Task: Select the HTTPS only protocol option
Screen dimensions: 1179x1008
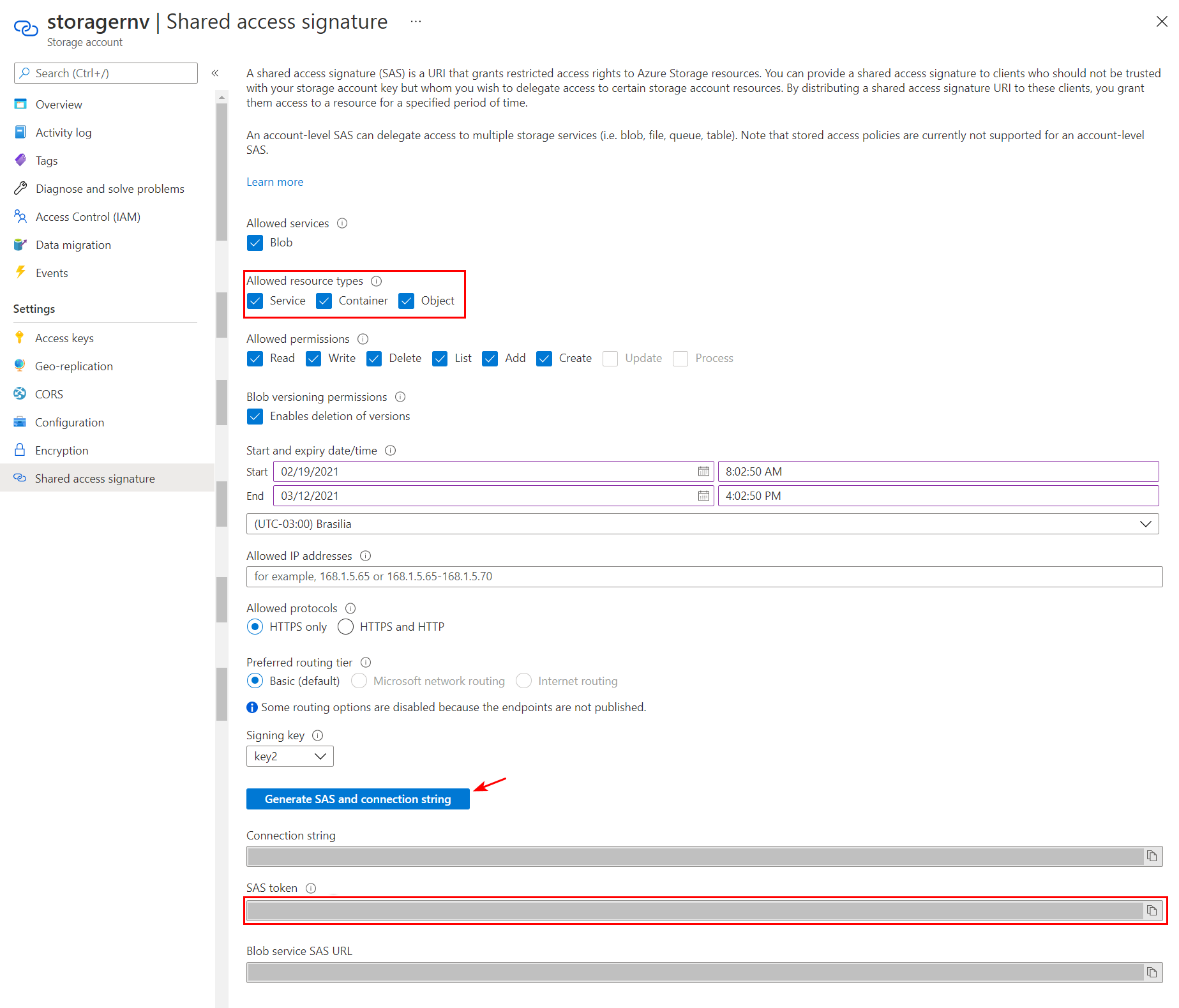Action: (255, 627)
